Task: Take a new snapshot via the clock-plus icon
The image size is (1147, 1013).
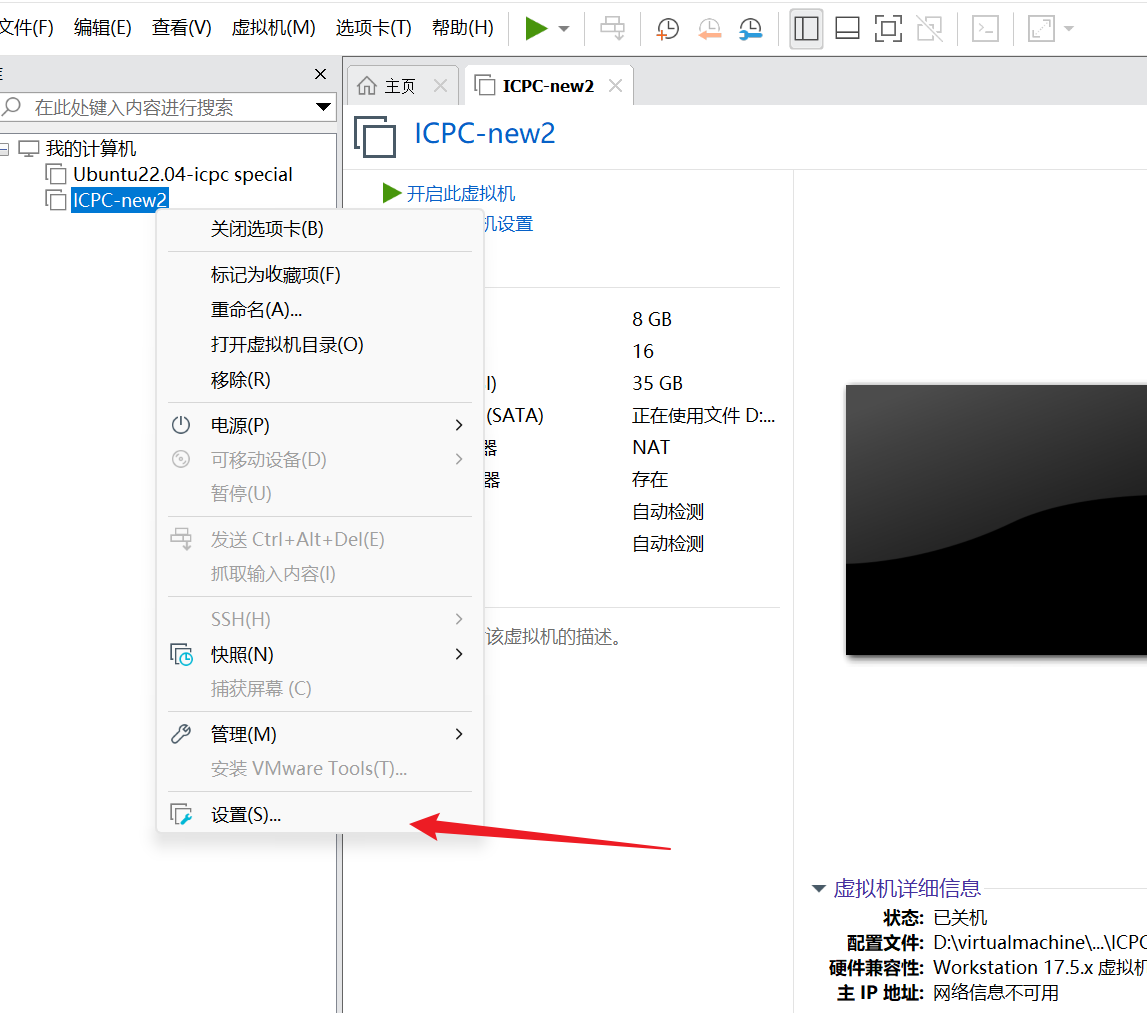Action: [666, 27]
